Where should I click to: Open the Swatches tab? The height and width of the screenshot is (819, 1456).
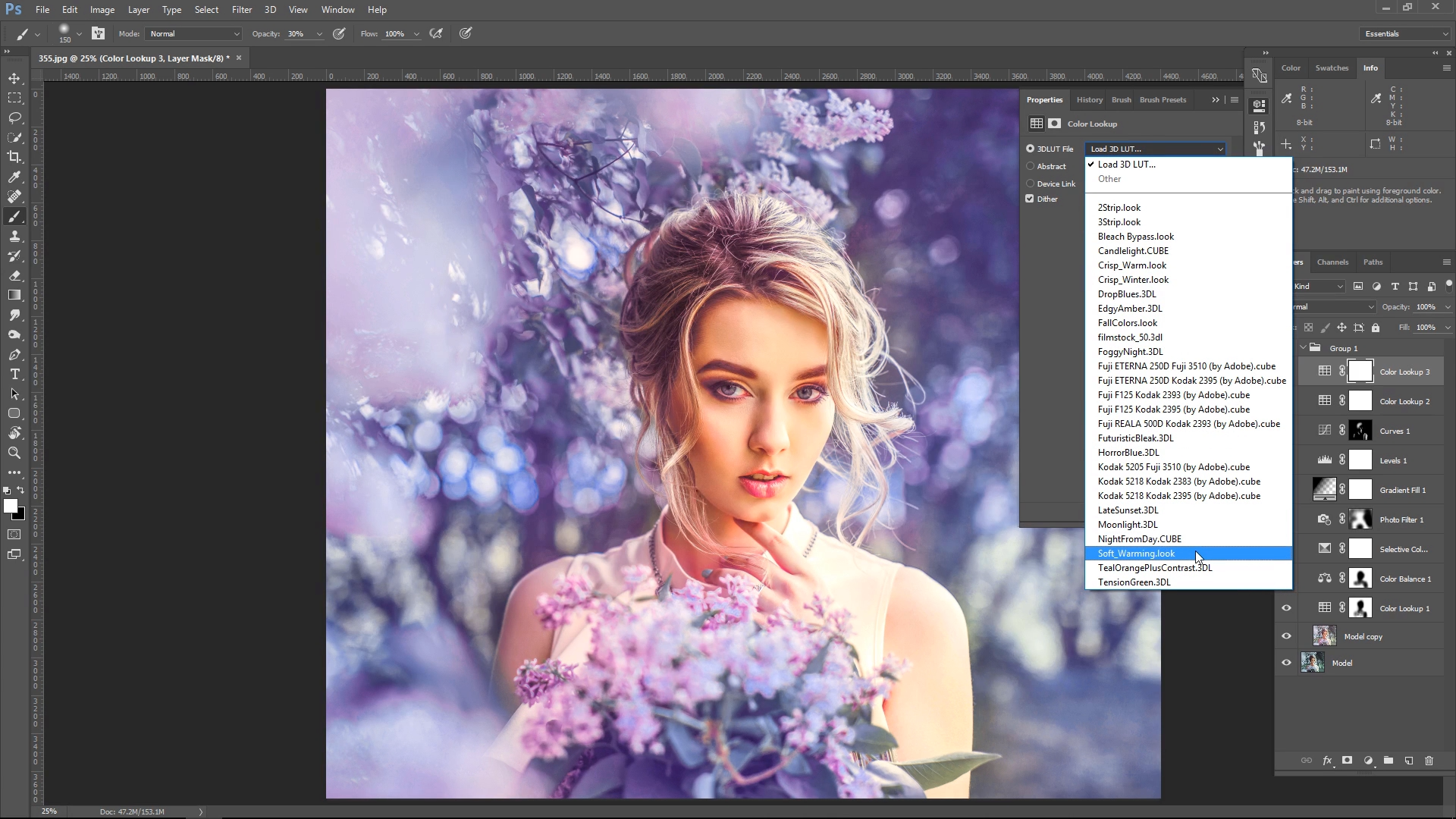point(1332,67)
